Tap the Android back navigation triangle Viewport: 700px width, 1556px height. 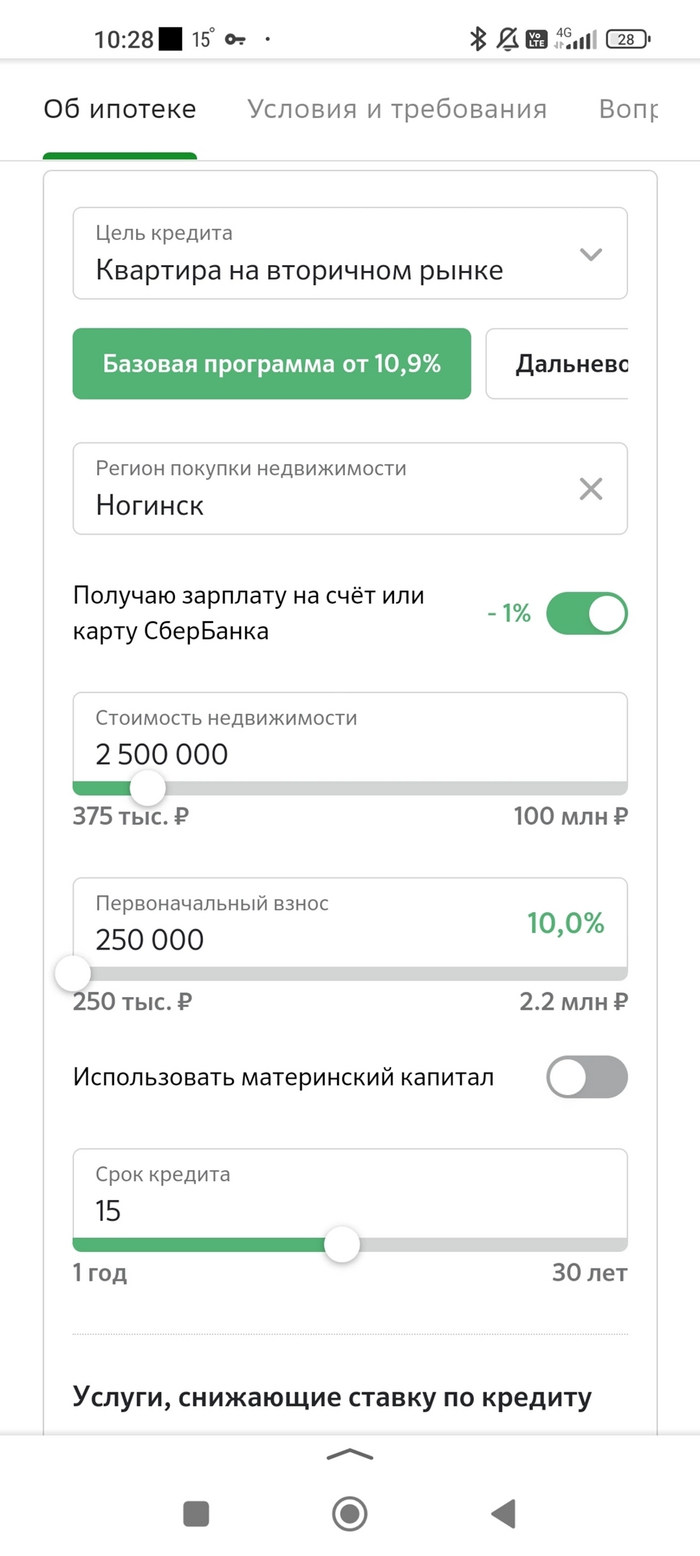[x=503, y=1514]
